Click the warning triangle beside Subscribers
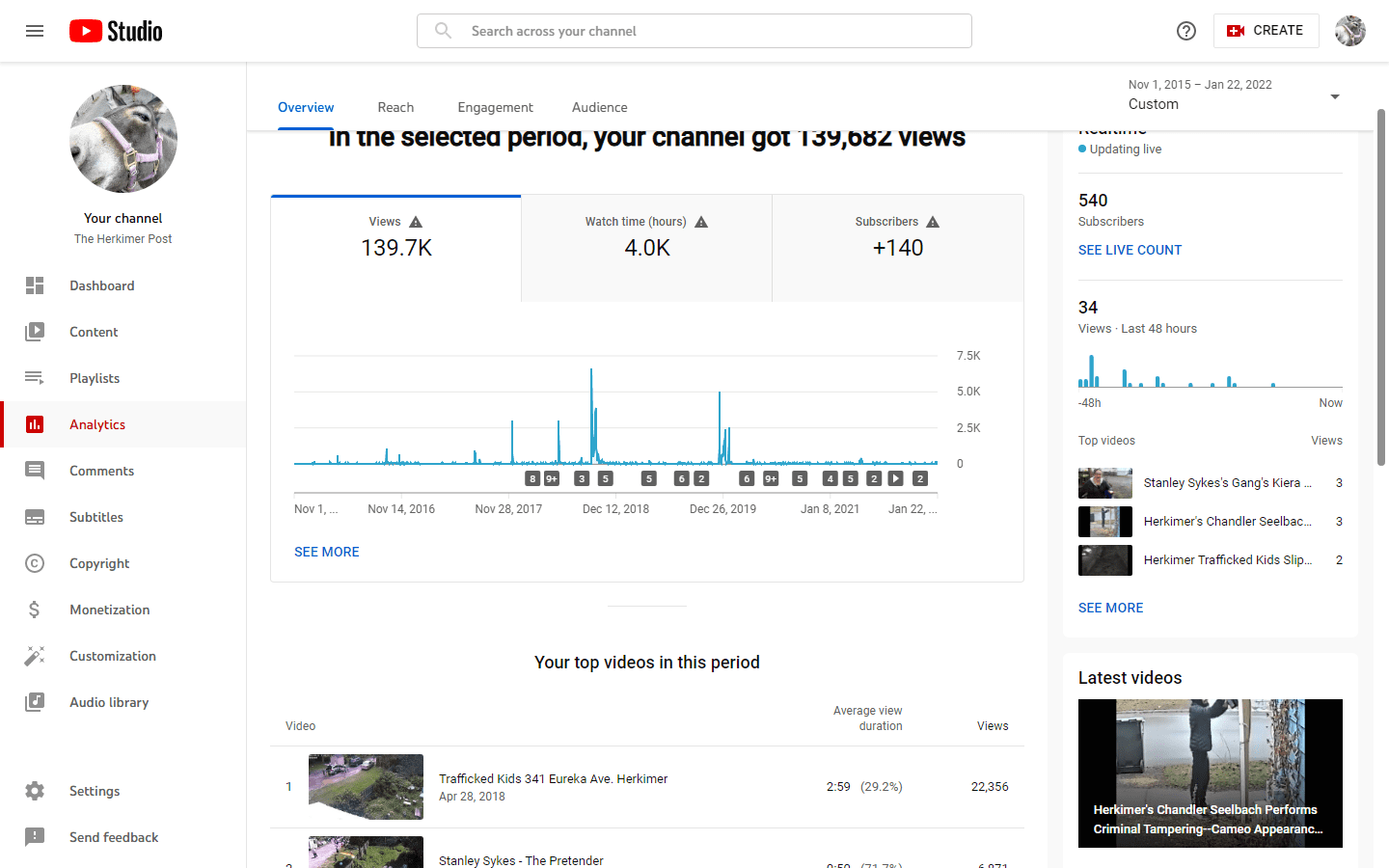 point(933,222)
